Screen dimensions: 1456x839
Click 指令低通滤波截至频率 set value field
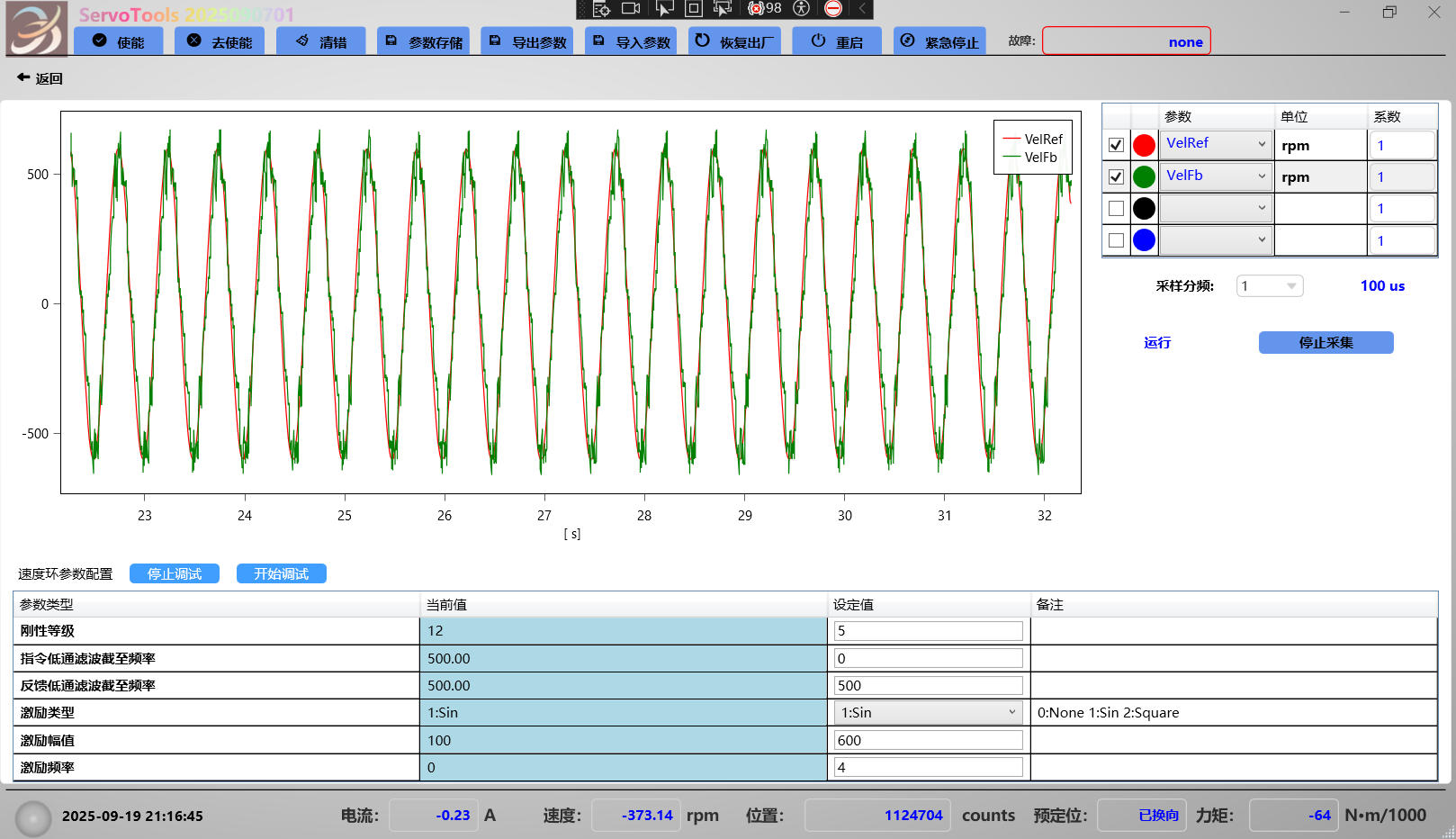coord(929,658)
